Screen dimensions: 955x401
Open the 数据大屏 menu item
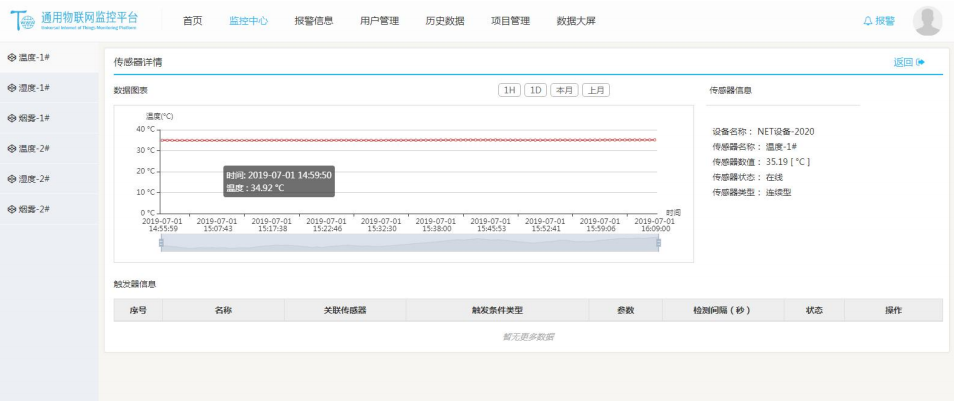(576, 21)
